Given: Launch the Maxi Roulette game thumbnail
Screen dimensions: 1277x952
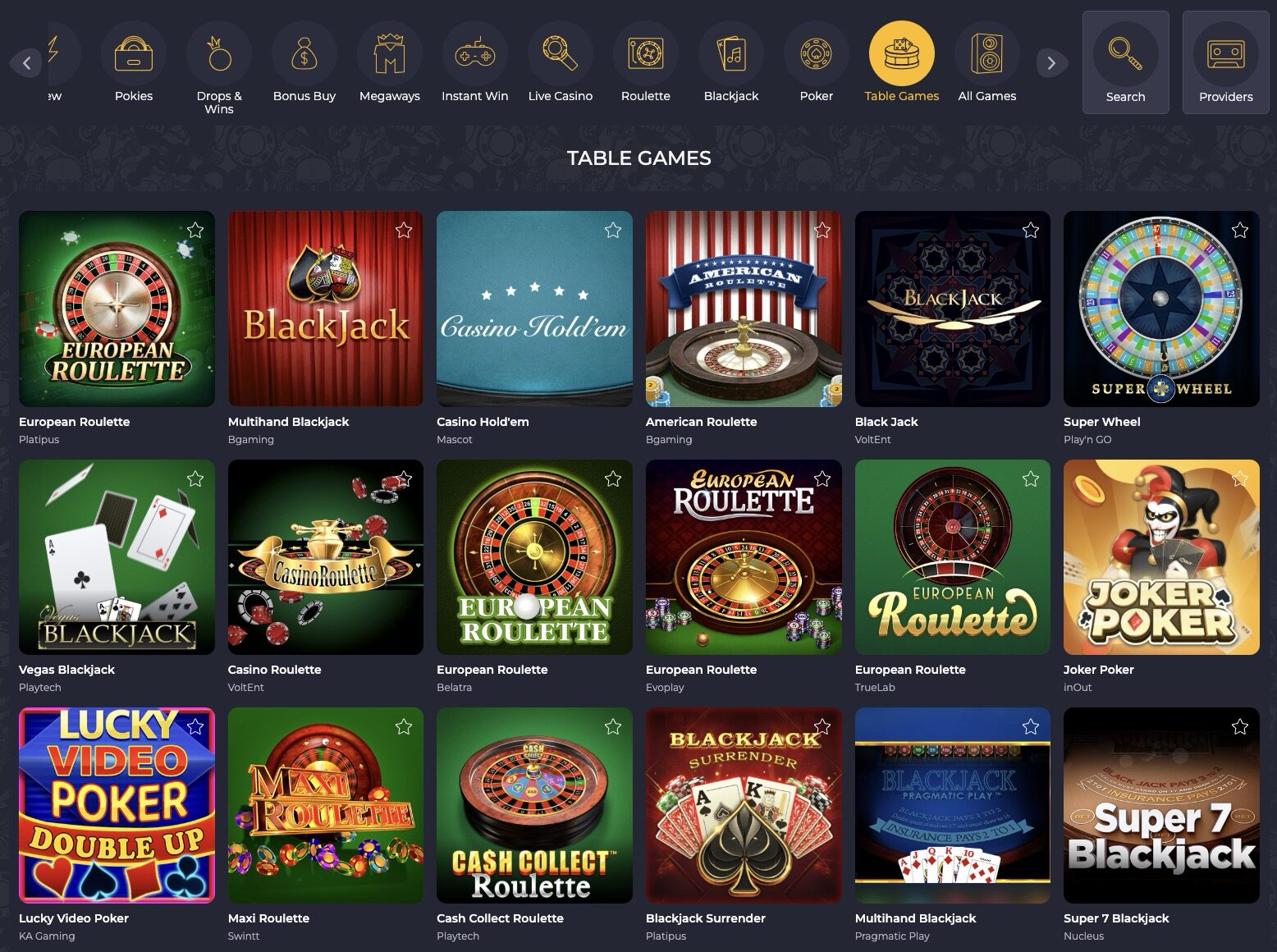Looking at the screenshot, I should [x=325, y=805].
